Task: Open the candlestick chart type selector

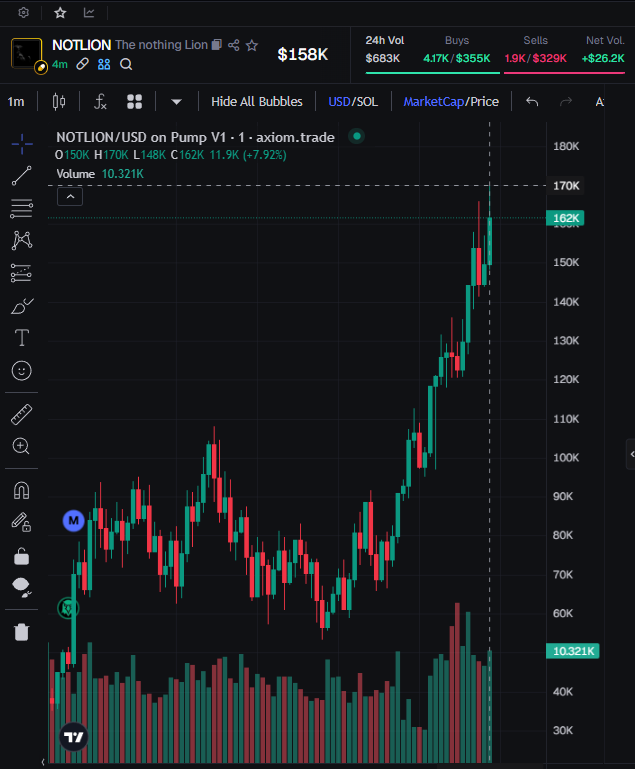Action: [59, 102]
